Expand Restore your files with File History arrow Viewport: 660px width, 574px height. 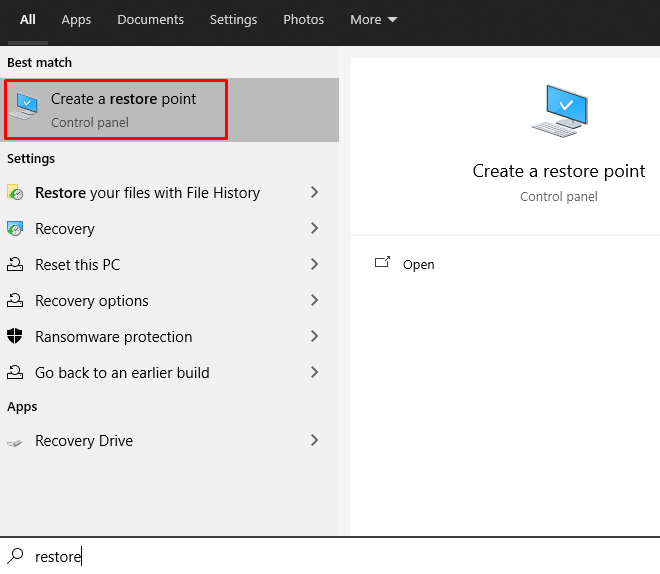click(x=314, y=192)
